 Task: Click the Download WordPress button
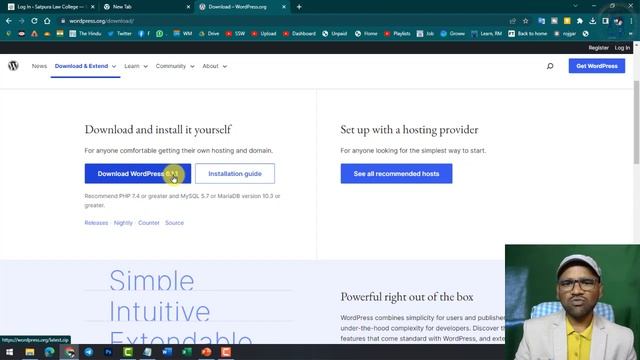pos(138,173)
